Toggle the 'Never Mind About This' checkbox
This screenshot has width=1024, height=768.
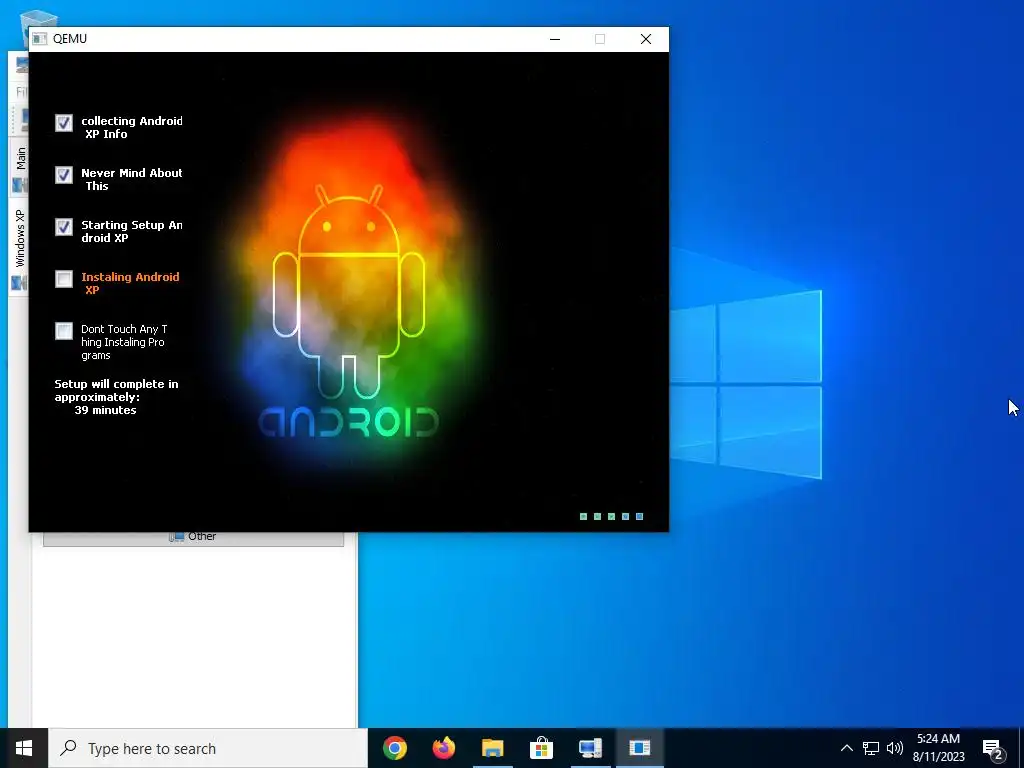tap(64, 175)
